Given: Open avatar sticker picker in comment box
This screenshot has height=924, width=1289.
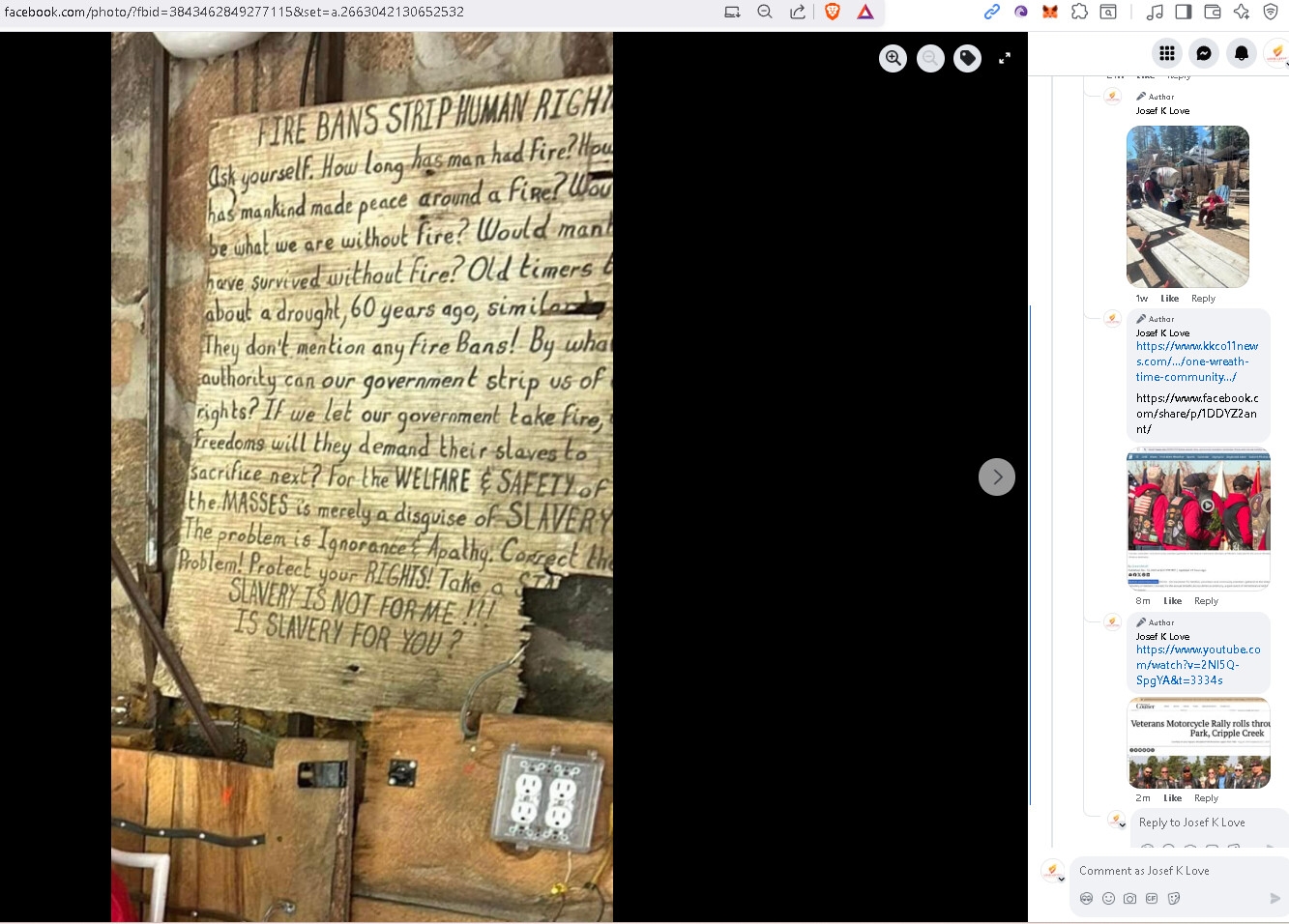Looking at the screenshot, I should (x=1086, y=899).
